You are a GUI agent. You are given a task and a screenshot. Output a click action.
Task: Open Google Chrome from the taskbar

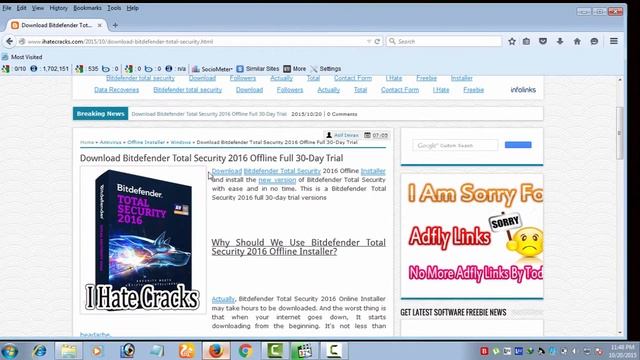(x=245, y=351)
